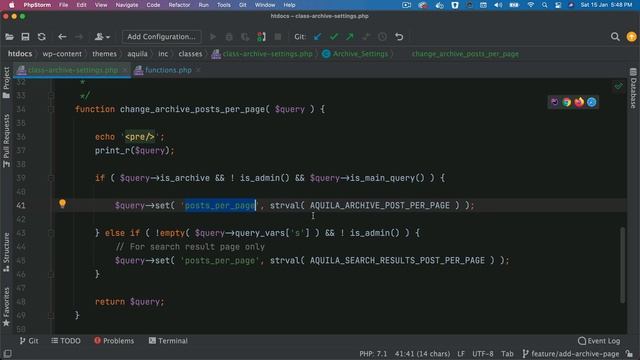Viewport: 640px width, 360px height.
Task: Commit changes with green checkmark
Action: [x=333, y=37]
